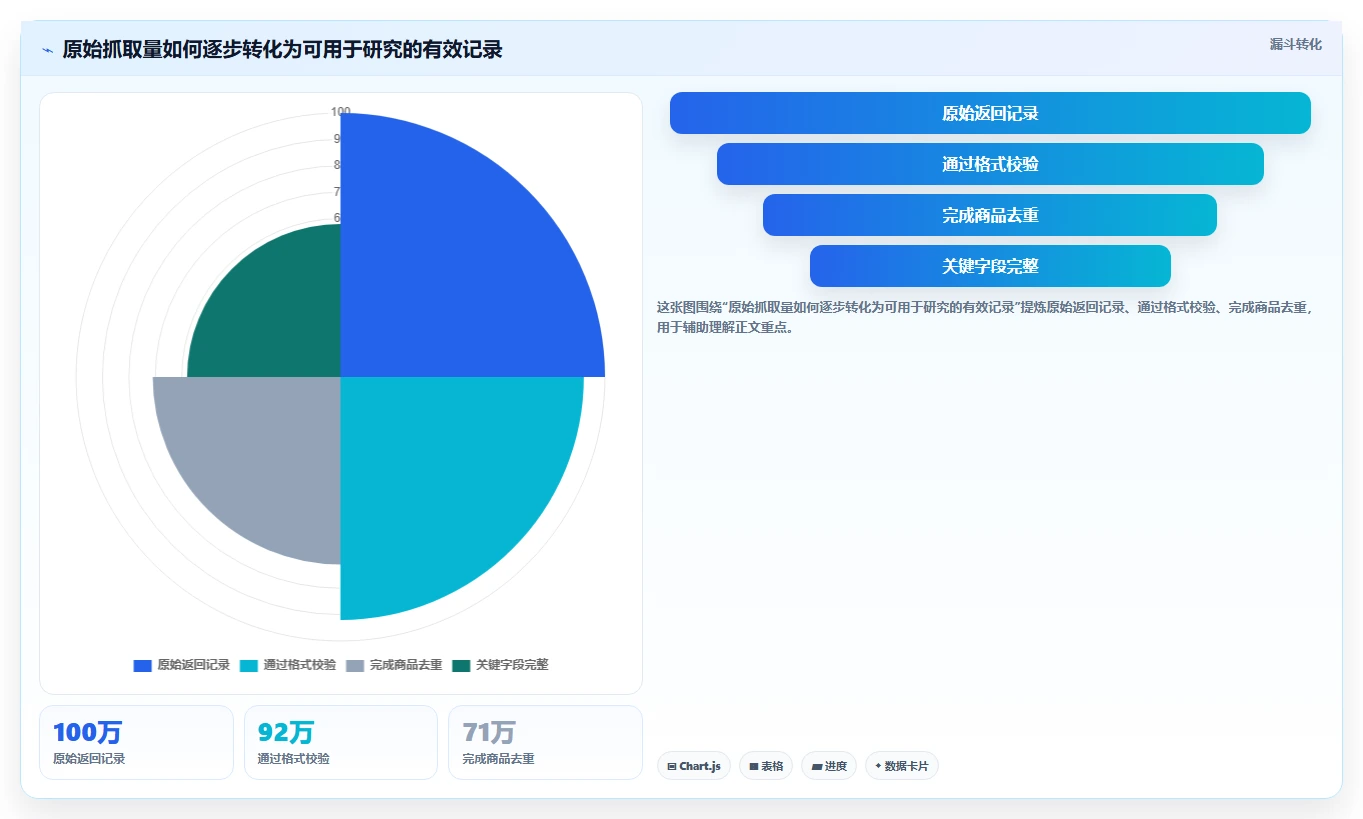Click the 100 axis tick label

(341, 112)
